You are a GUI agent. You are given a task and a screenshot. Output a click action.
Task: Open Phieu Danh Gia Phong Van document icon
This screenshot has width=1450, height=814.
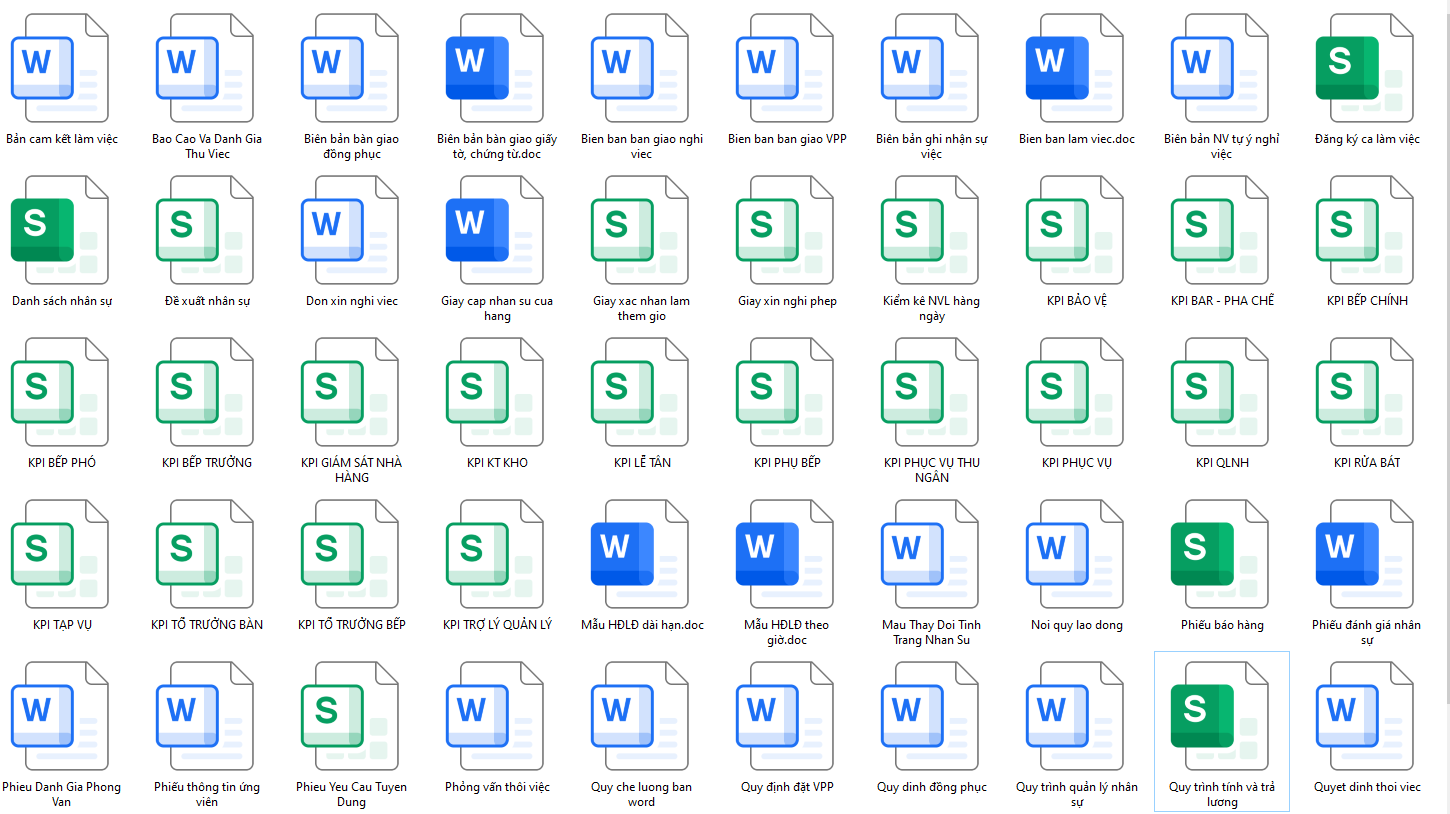coord(59,716)
